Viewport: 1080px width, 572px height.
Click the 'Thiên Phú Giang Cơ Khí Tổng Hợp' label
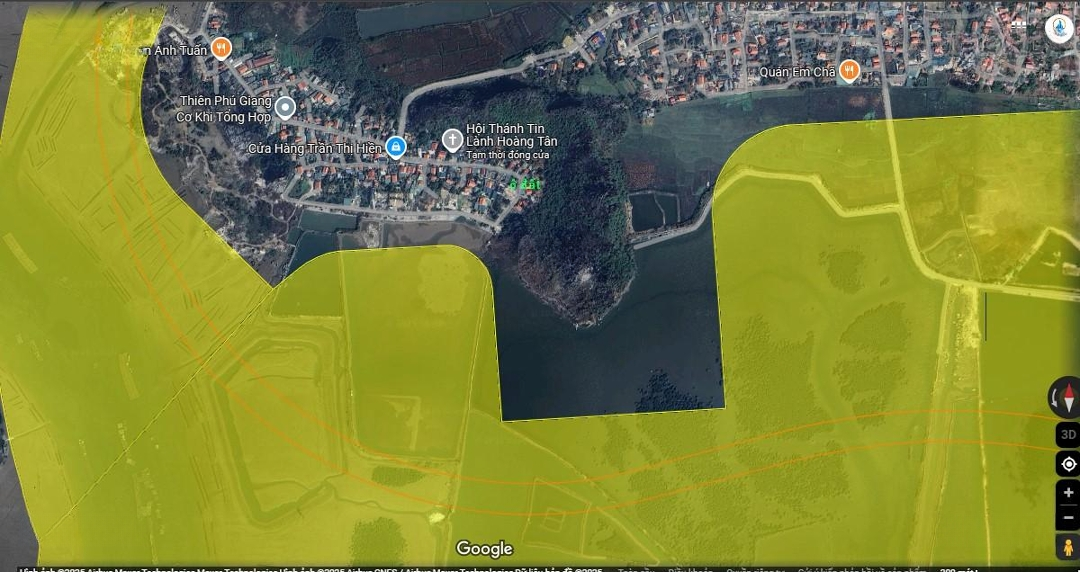(x=222, y=109)
